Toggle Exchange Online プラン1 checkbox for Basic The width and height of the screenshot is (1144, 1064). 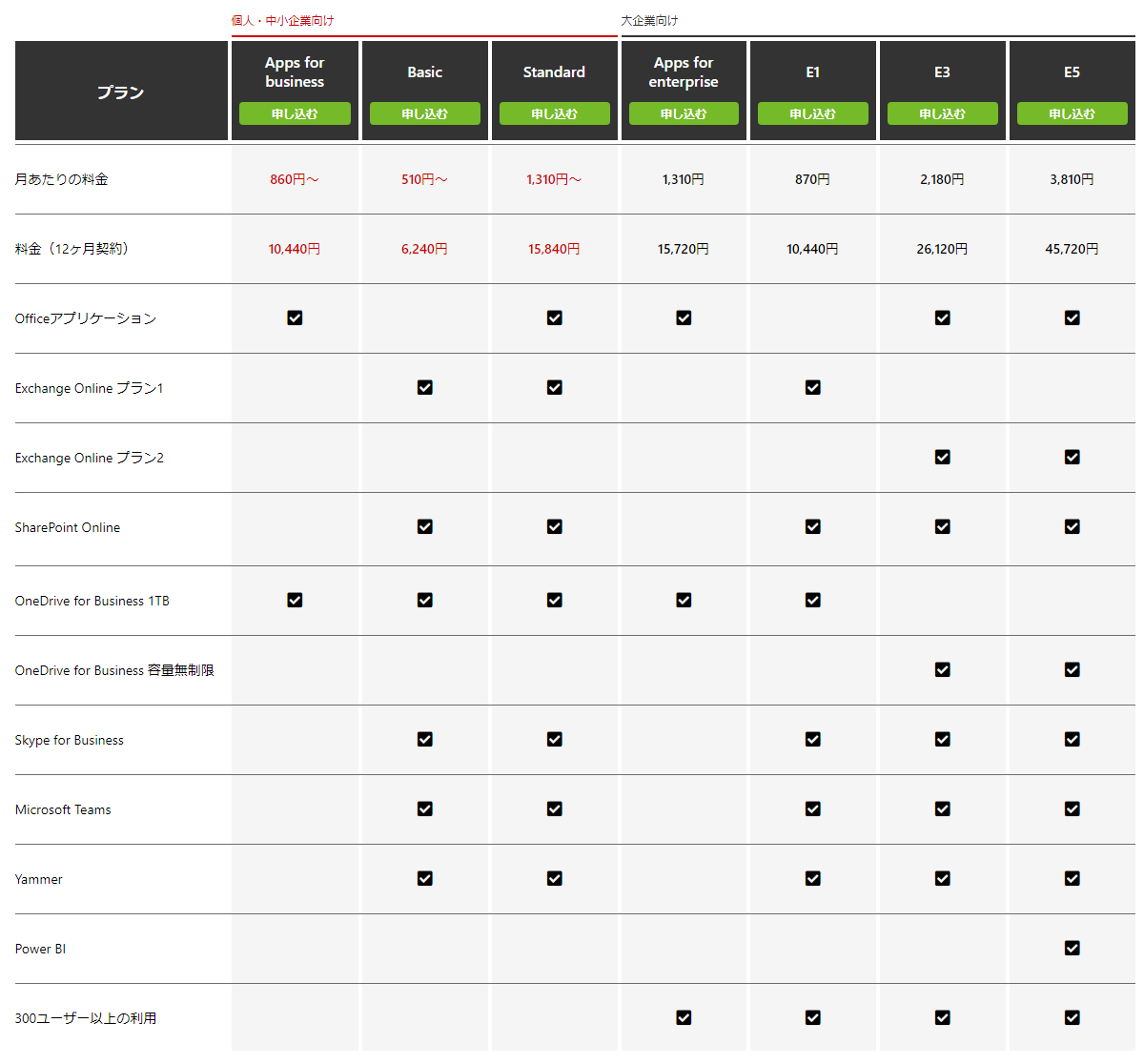coord(425,387)
